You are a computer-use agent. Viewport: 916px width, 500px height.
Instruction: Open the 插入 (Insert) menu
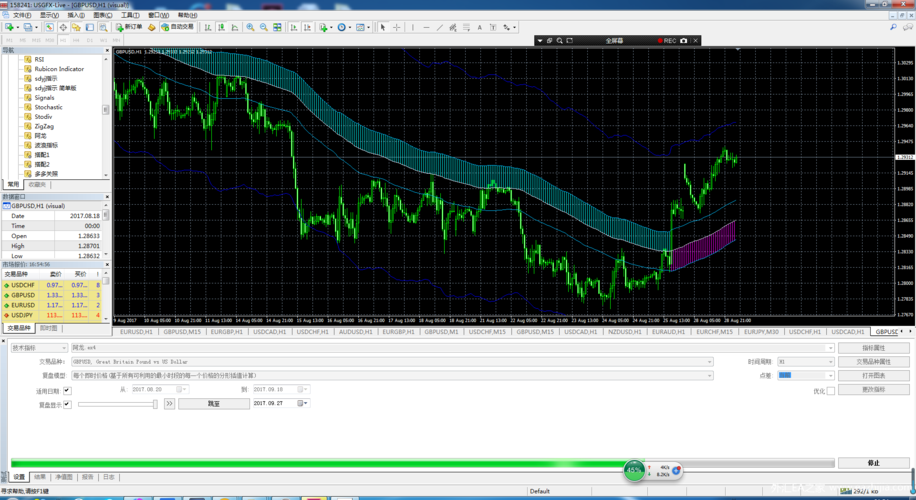[76, 15]
